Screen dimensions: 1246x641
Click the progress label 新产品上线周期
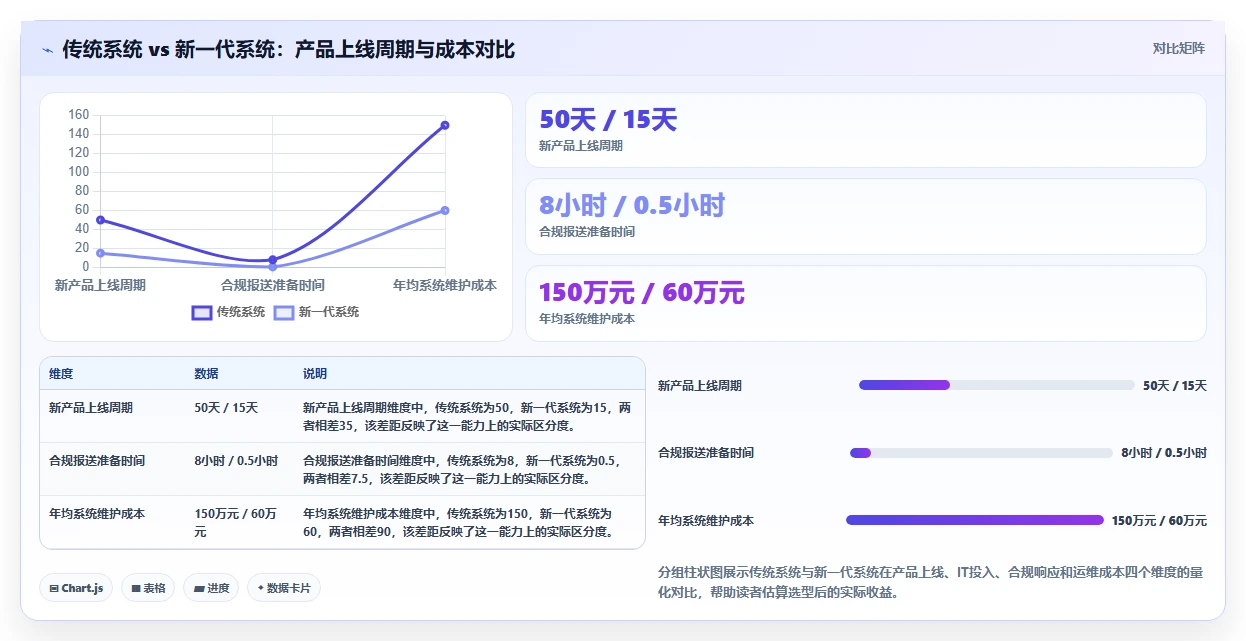click(700, 386)
